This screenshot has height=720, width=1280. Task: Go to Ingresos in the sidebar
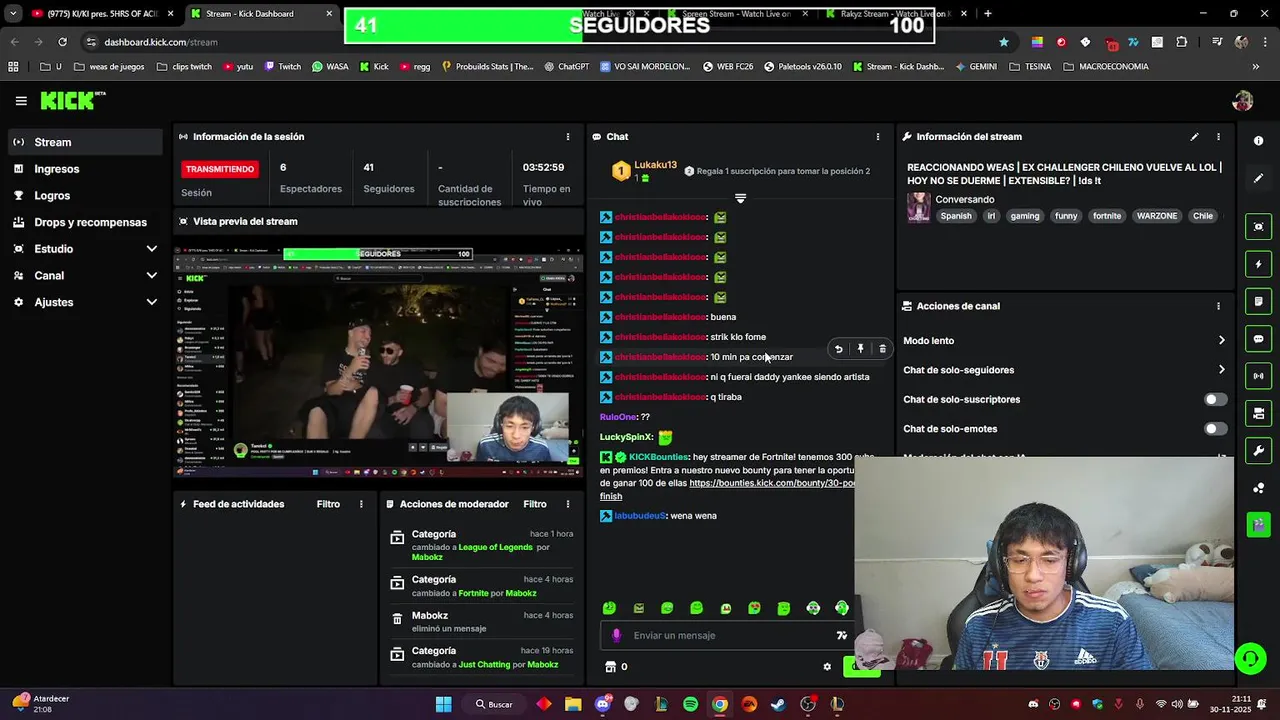pyautogui.click(x=85, y=169)
